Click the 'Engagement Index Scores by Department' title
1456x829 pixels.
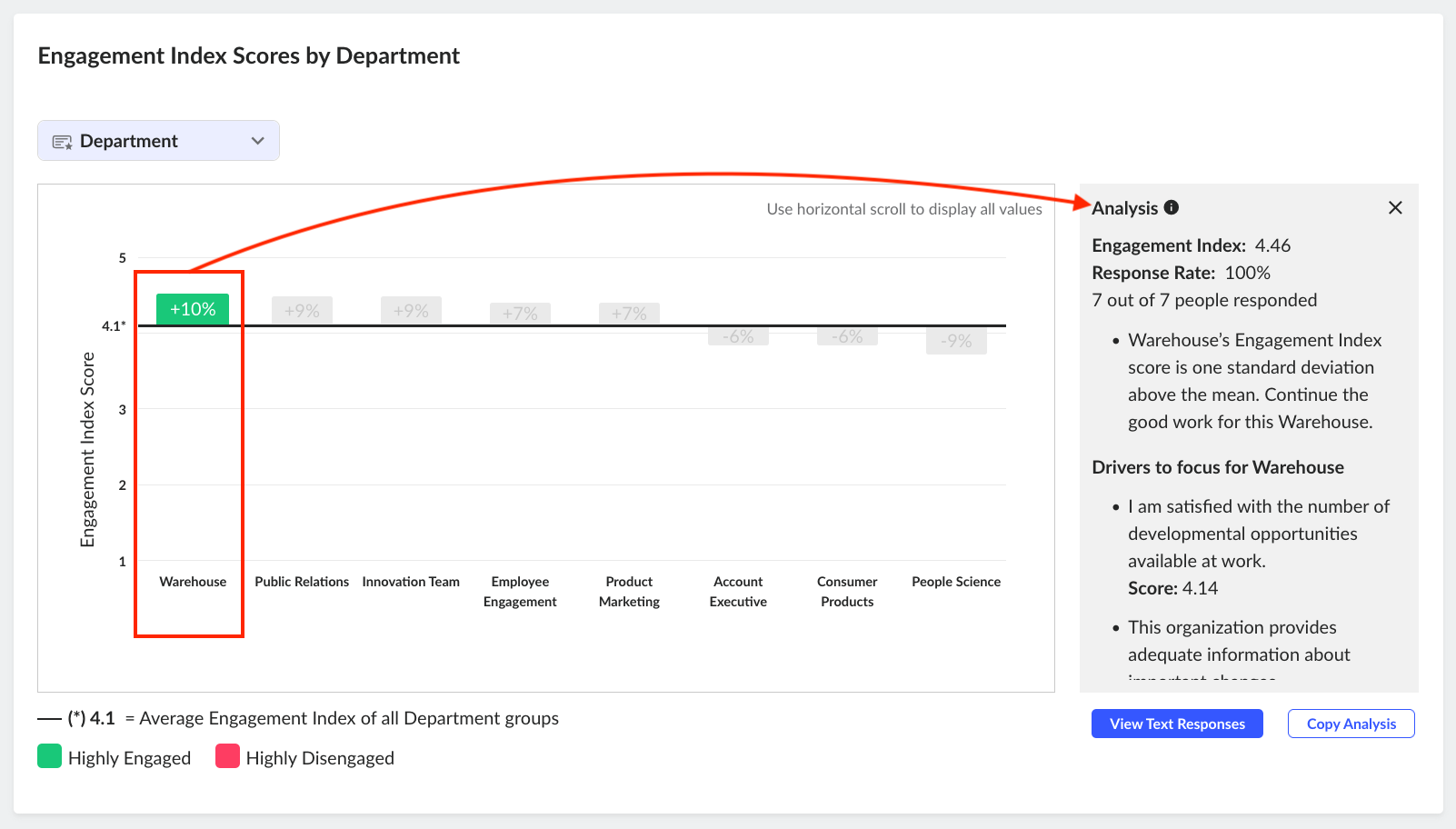pos(249,55)
